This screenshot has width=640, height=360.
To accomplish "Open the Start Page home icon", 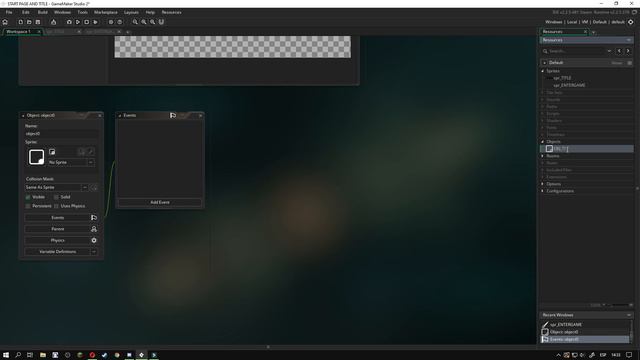I will click(5, 22).
